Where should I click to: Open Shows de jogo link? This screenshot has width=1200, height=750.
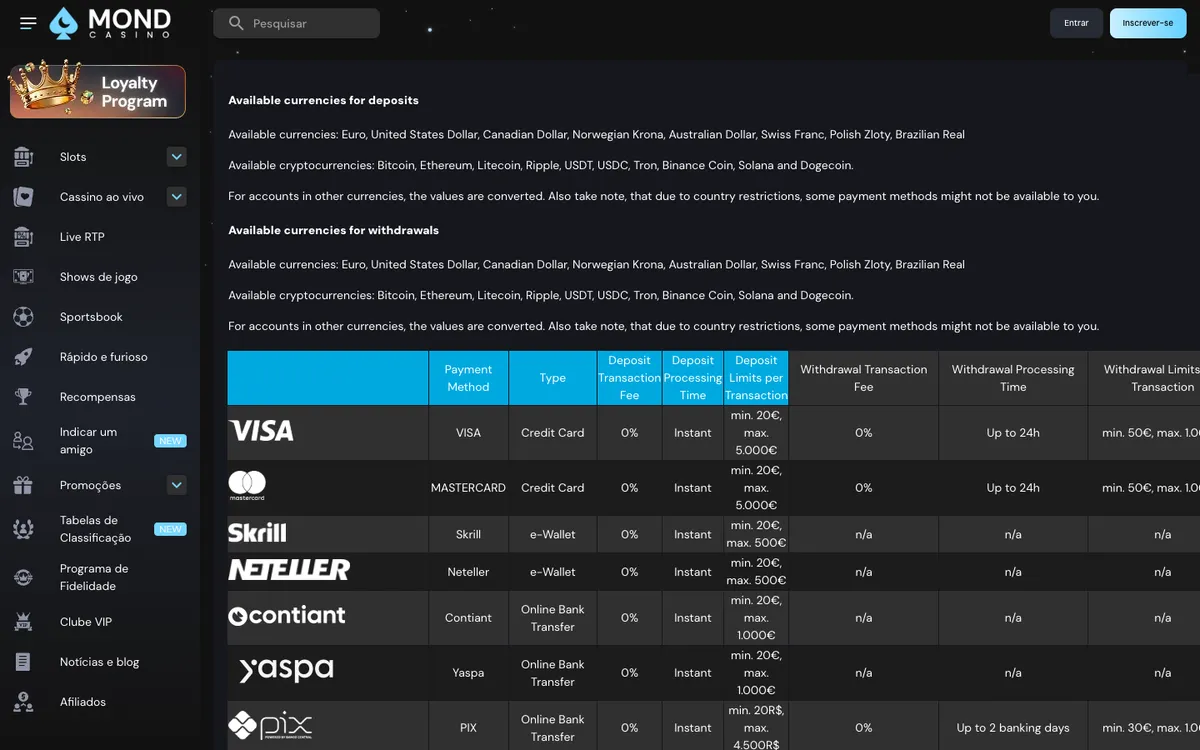[x=98, y=277]
